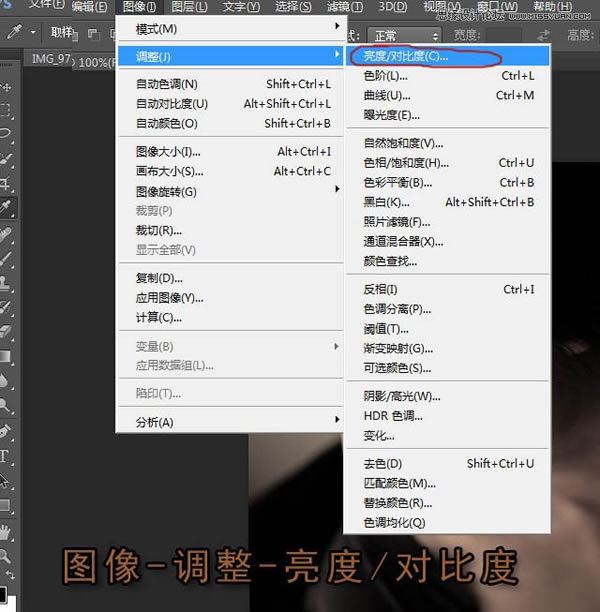Image resolution: width=600 pixels, height=612 pixels.
Task: Select the Lasso tool
Action: [5, 134]
